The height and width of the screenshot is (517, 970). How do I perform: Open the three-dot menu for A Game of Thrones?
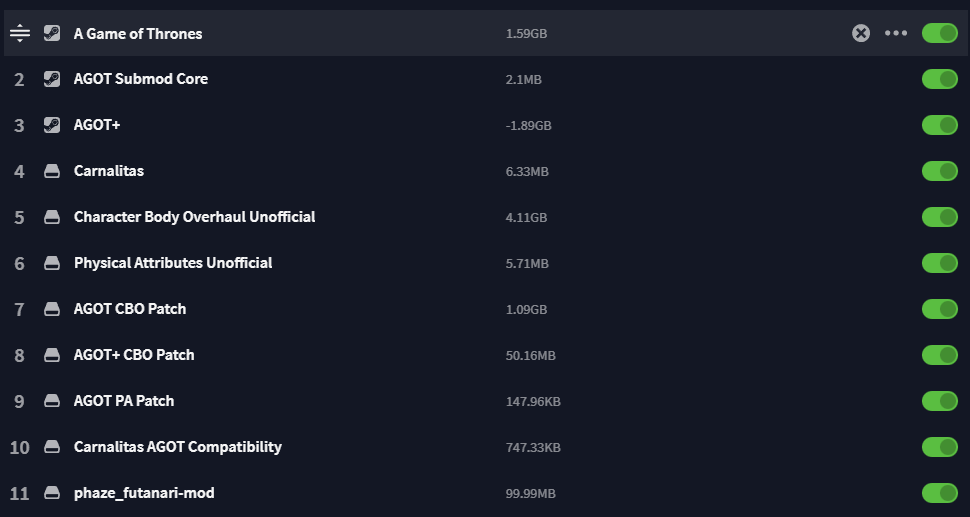click(x=896, y=33)
